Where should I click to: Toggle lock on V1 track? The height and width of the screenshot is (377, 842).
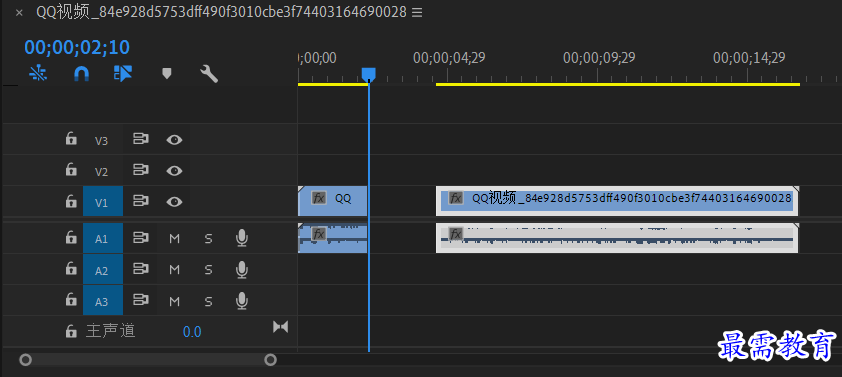pyautogui.click(x=71, y=201)
